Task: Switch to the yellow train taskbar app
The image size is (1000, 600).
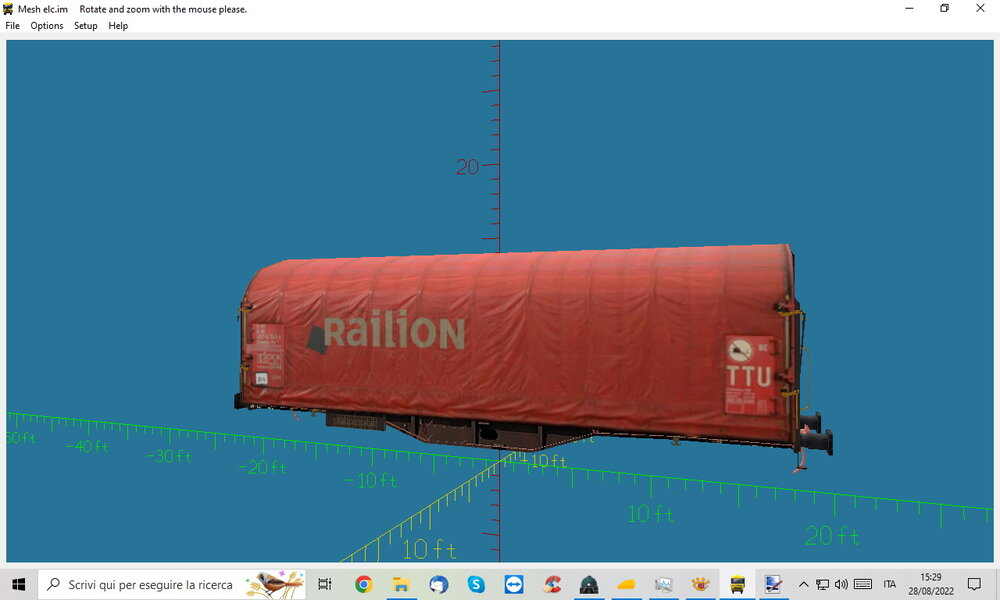Action: click(x=738, y=584)
